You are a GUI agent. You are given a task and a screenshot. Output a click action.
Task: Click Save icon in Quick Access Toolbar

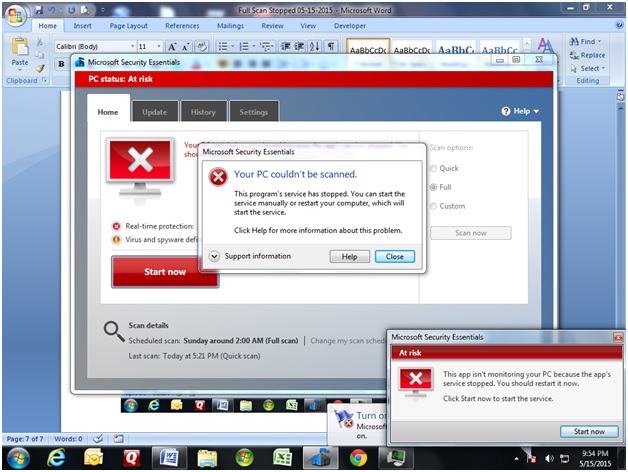[38, 10]
